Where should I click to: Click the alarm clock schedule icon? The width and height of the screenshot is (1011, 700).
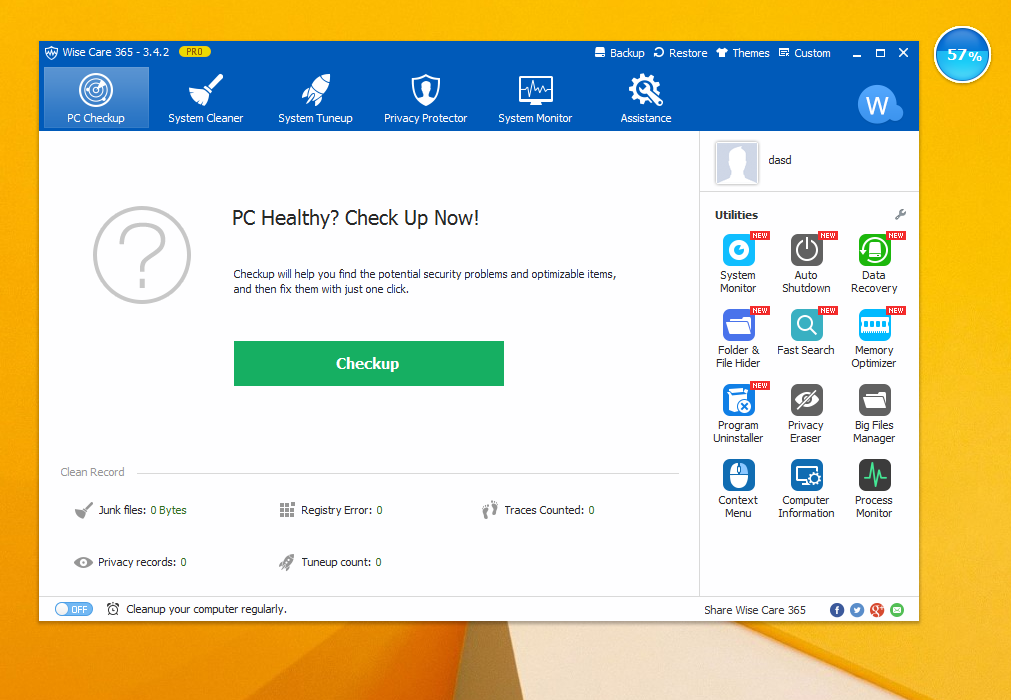click(113, 608)
